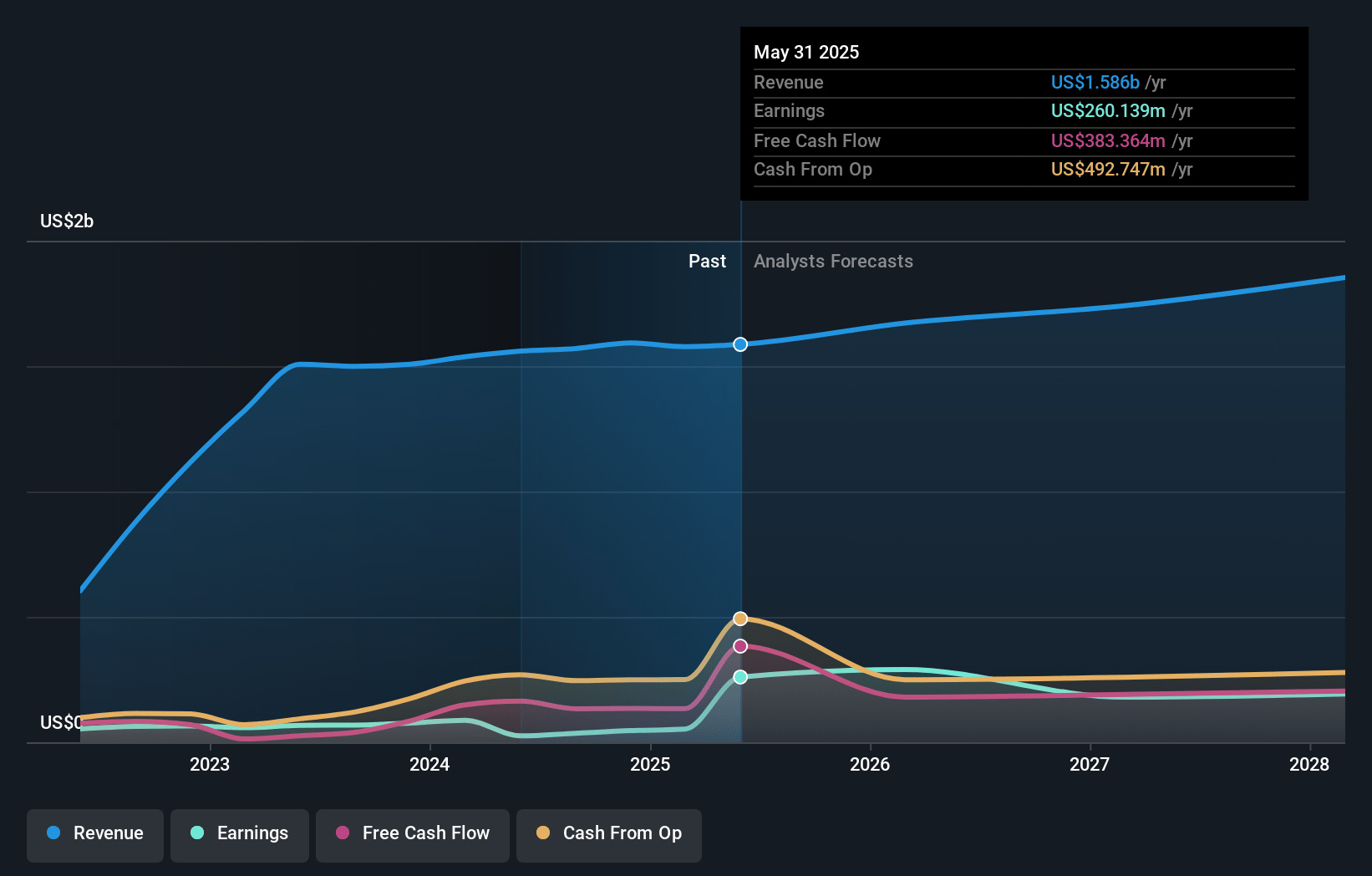Click the Revenue row label in tooltip
This screenshot has height=876, width=1372.
pyautogui.click(x=789, y=82)
